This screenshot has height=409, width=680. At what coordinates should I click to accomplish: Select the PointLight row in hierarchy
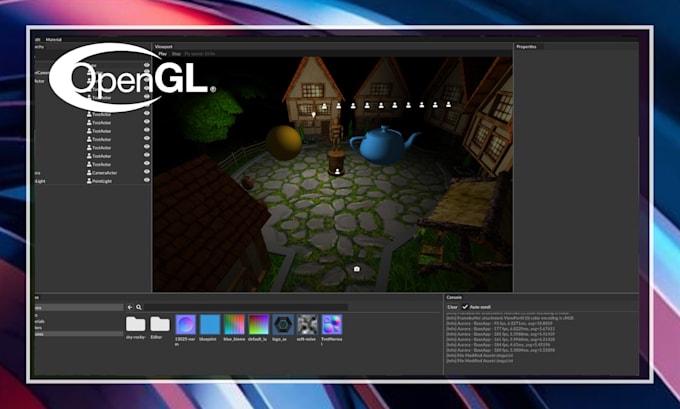93,181
